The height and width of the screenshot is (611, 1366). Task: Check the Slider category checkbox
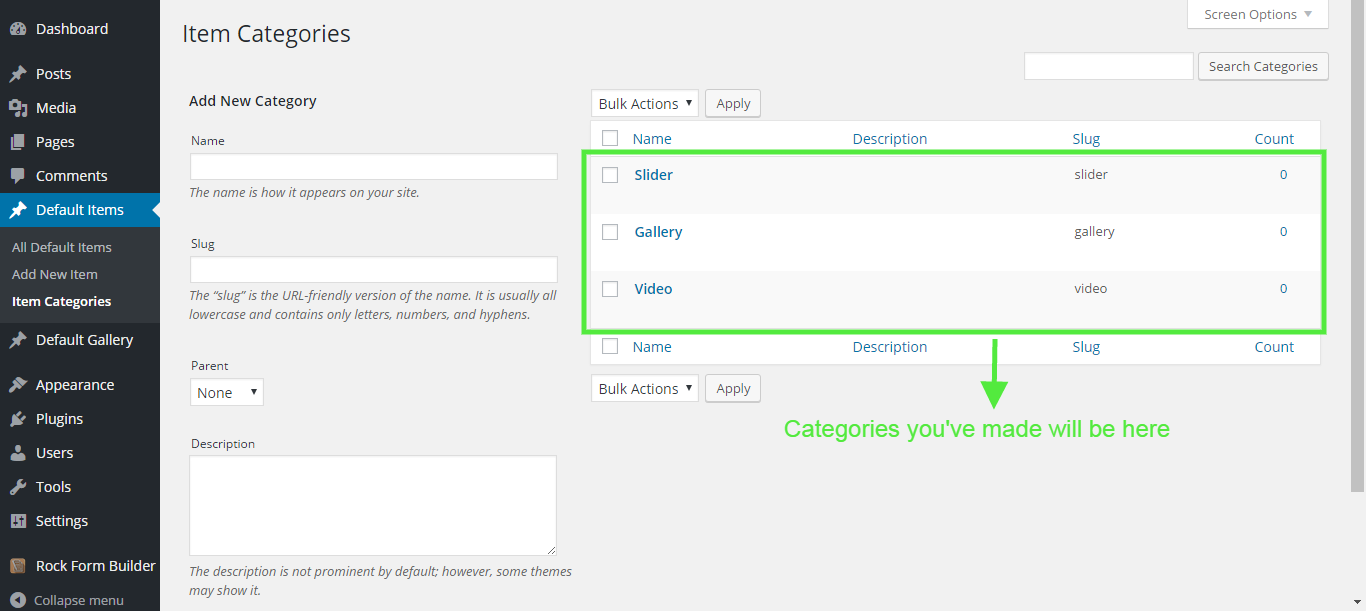[x=610, y=175]
